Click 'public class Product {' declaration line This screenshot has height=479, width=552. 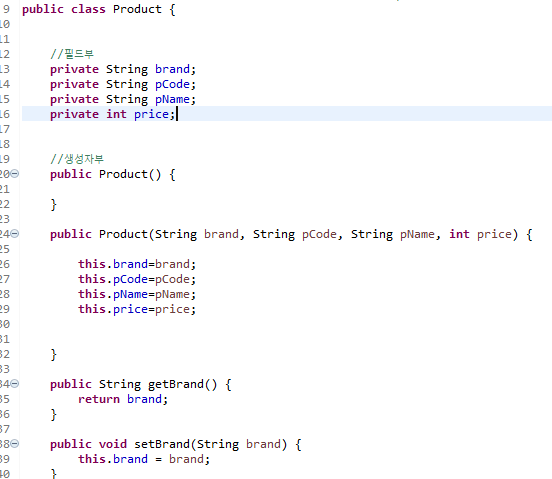(99, 9)
